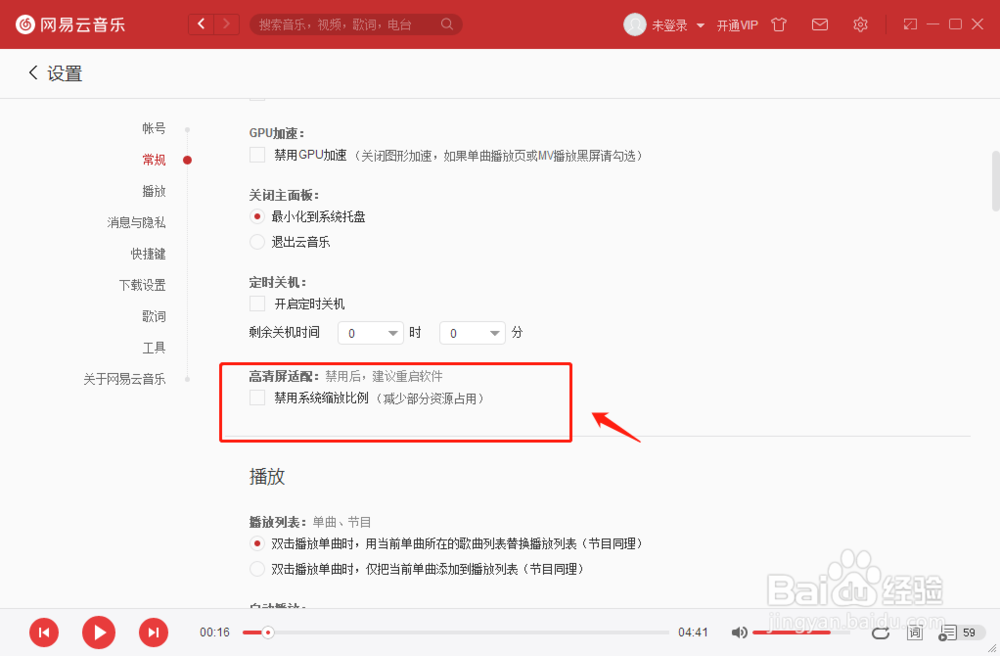Click the 高清屏适配 heading text
The height and width of the screenshot is (656, 1000).
[x=284, y=376]
